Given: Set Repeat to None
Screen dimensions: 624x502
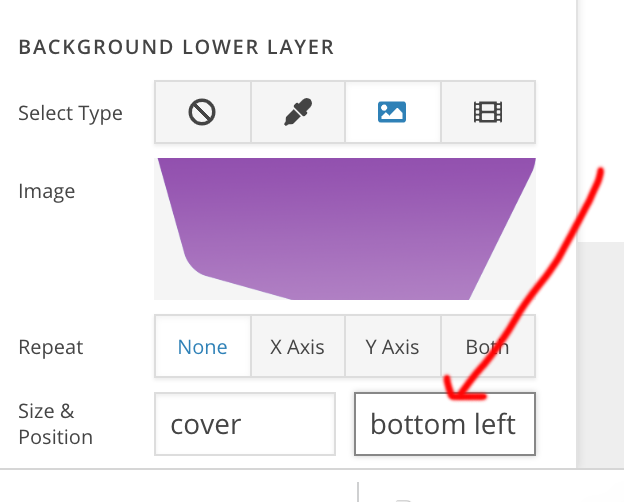Looking at the screenshot, I should [202, 347].
